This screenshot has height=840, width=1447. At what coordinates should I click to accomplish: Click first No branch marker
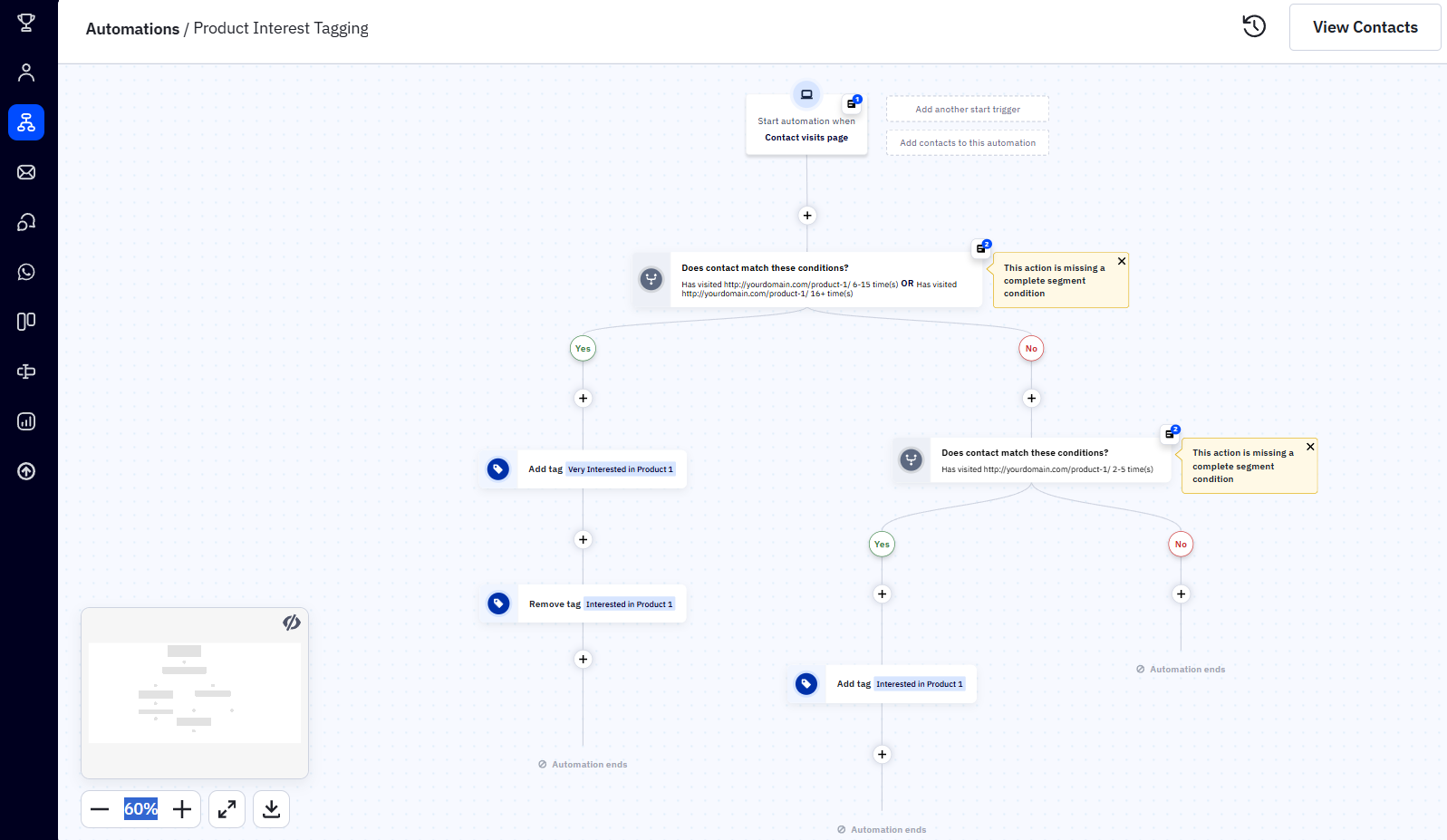[x=1031, y=349]
